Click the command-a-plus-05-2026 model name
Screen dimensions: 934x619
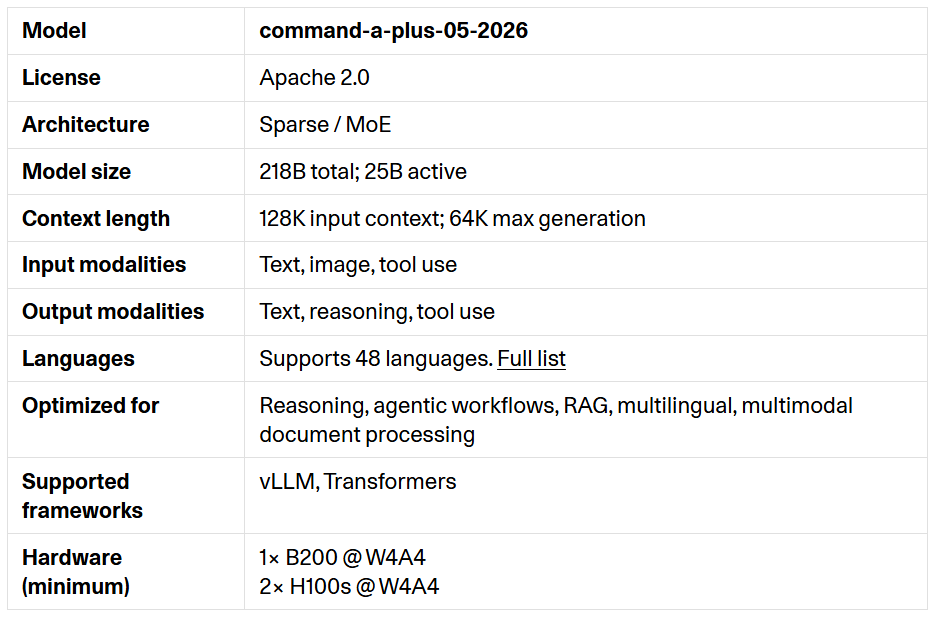point(394,30)
